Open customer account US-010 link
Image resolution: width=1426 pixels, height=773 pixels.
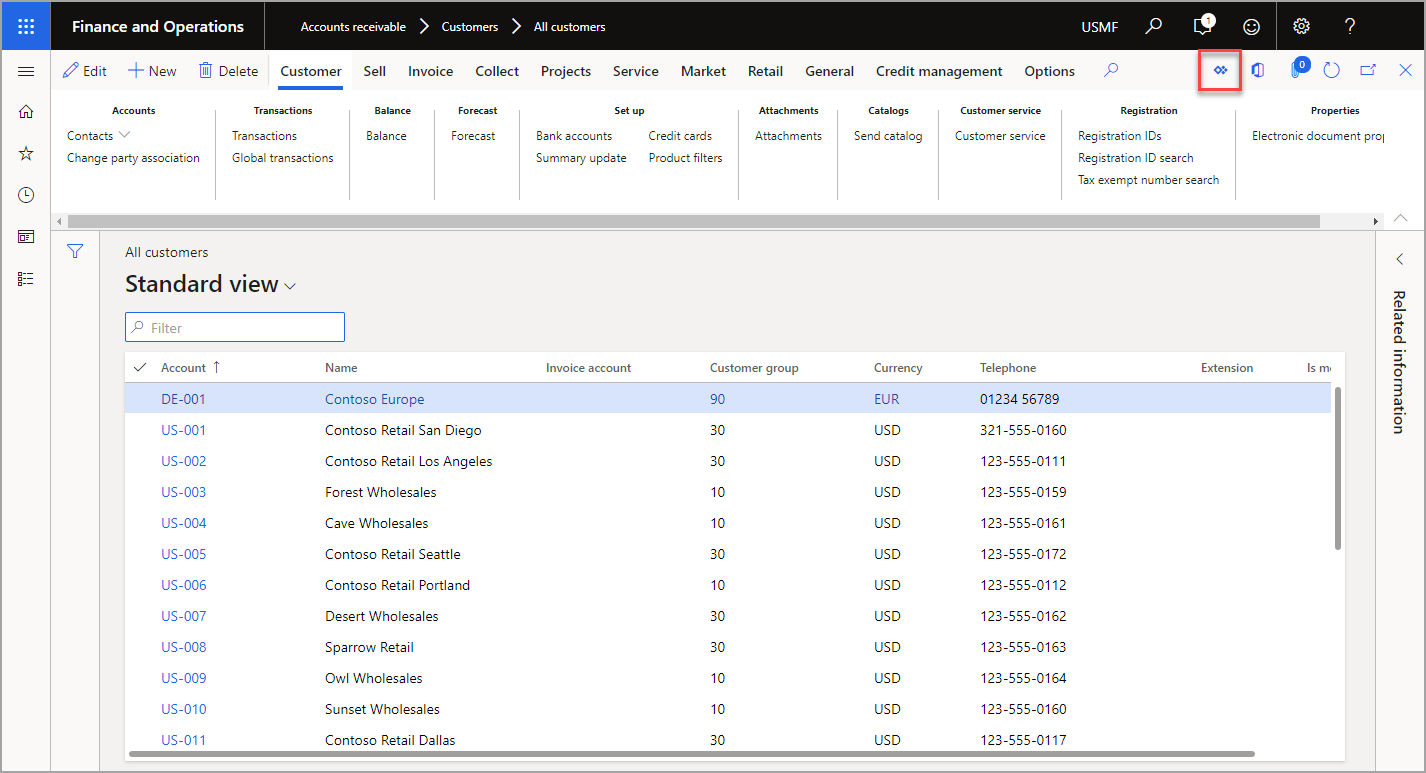pyautogui.click(x=184, y=709)
